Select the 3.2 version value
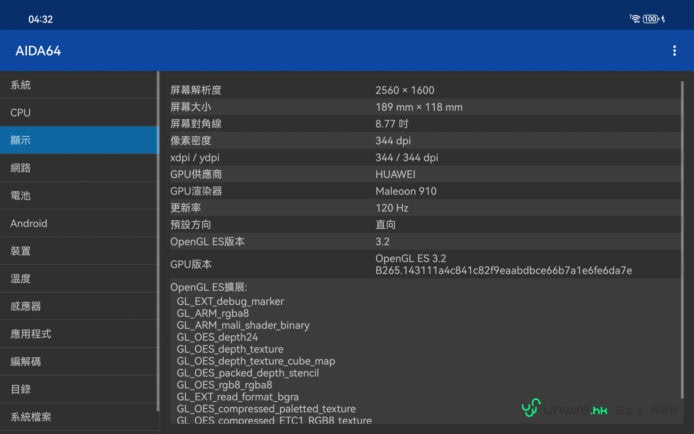Image resolution: width=694 pixels, height=434 pixels. [382, 242]
